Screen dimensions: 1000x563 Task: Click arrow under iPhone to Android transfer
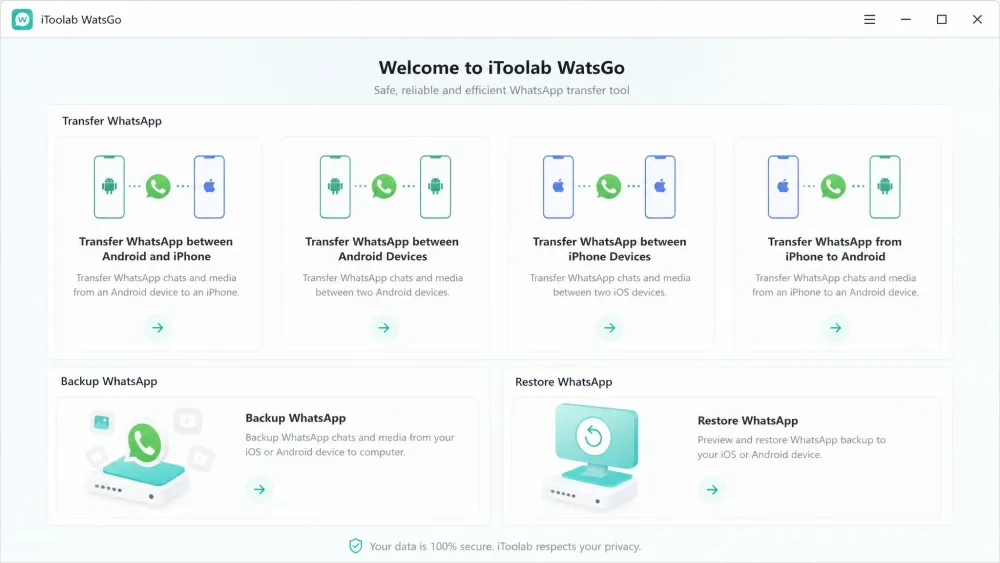(835, 328)
